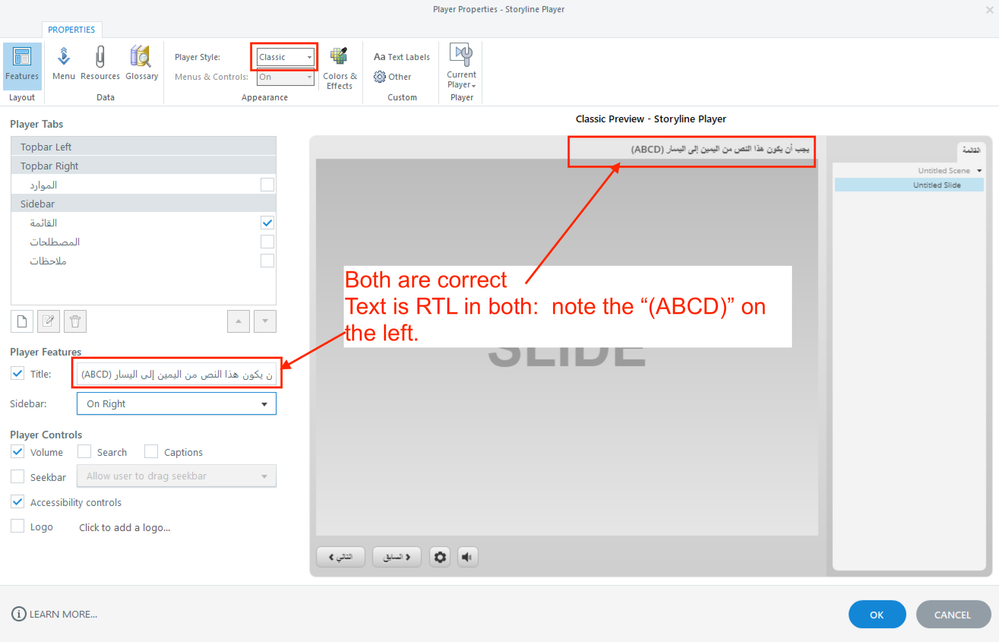Move selected tab down arrow
Viewport: 999px width, 642px height.
[x=265, y=321]
